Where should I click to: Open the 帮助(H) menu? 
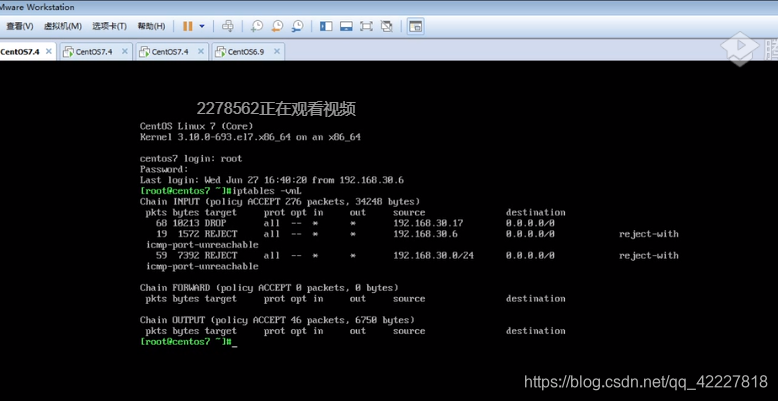point(151,26)
